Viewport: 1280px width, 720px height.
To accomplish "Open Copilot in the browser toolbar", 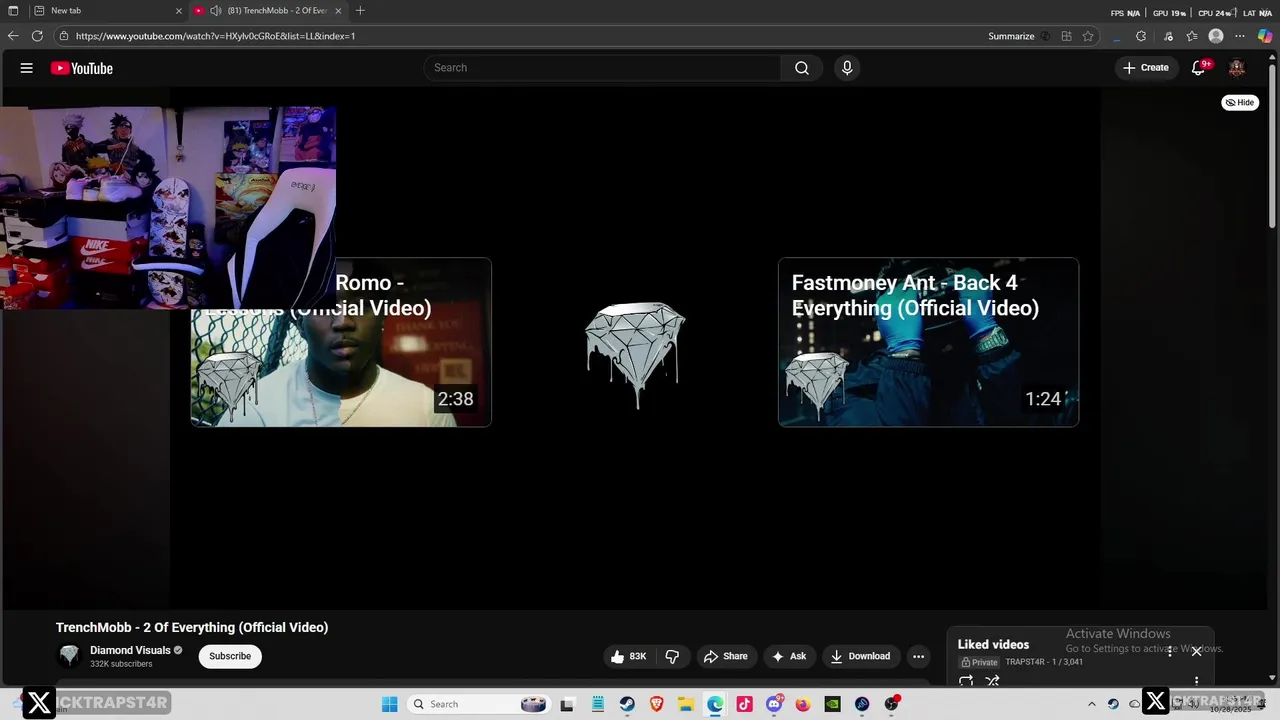I will [x=1265, y=36].
